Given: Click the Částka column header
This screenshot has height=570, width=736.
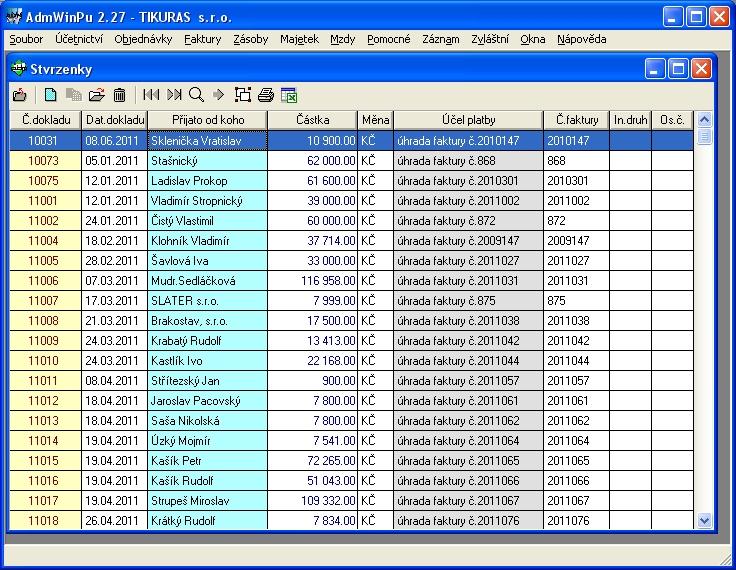Looking at the screenshot, I should click(312, 120).
